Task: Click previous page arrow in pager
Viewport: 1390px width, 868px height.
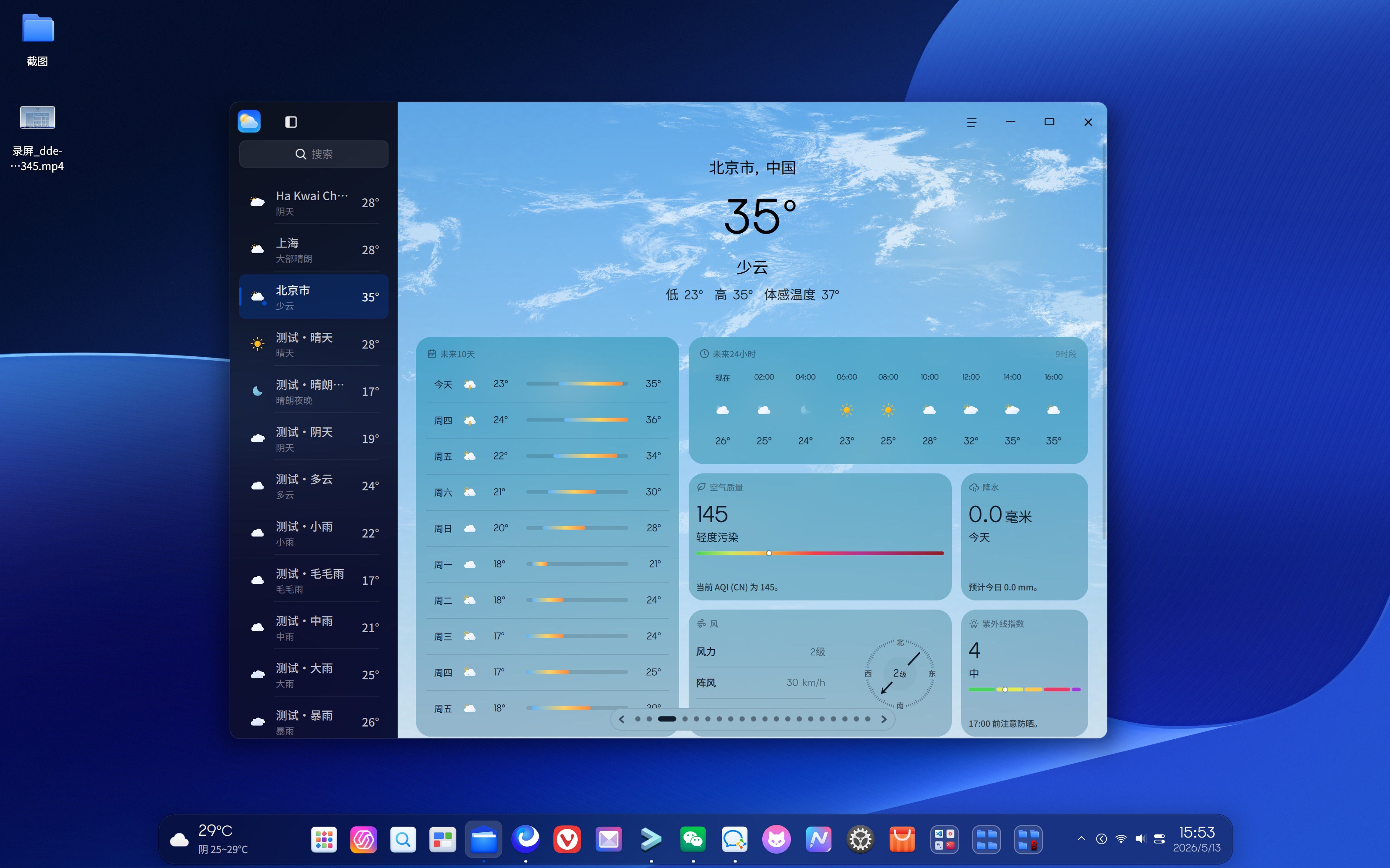Action: (x=622, y=719)
